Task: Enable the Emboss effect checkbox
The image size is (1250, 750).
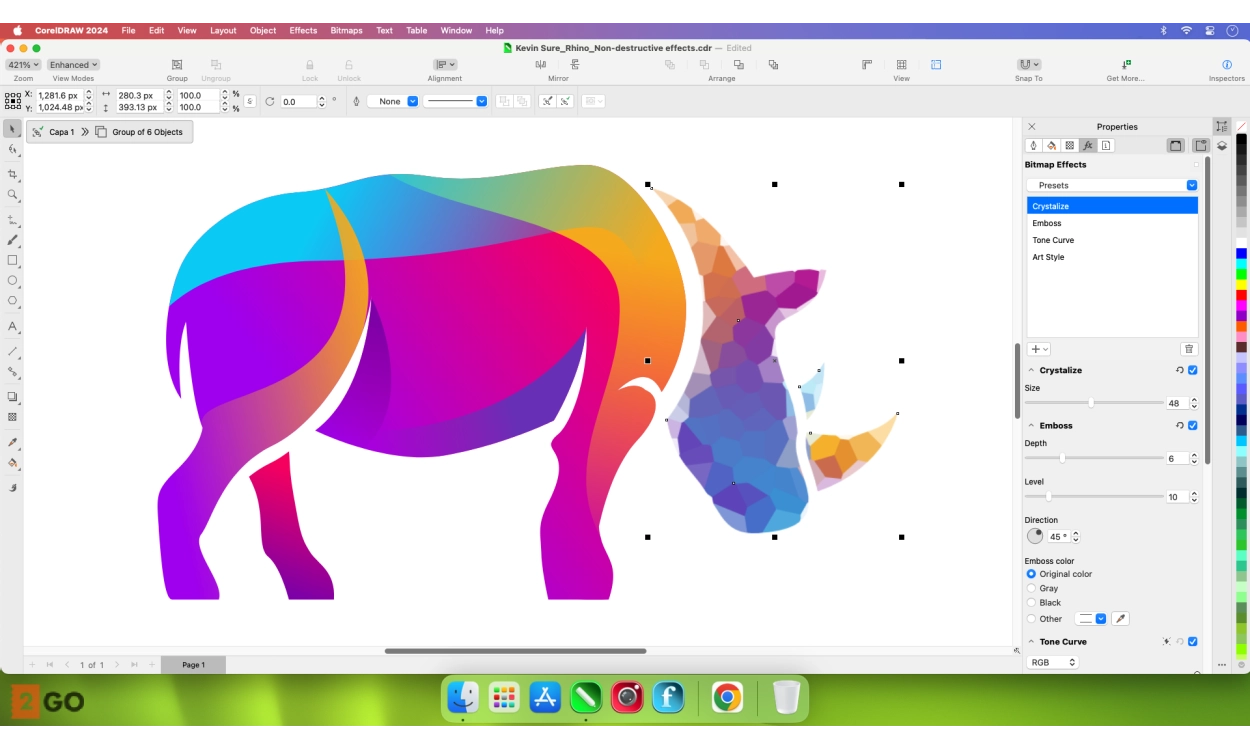Action: (x=1191, y=425)
